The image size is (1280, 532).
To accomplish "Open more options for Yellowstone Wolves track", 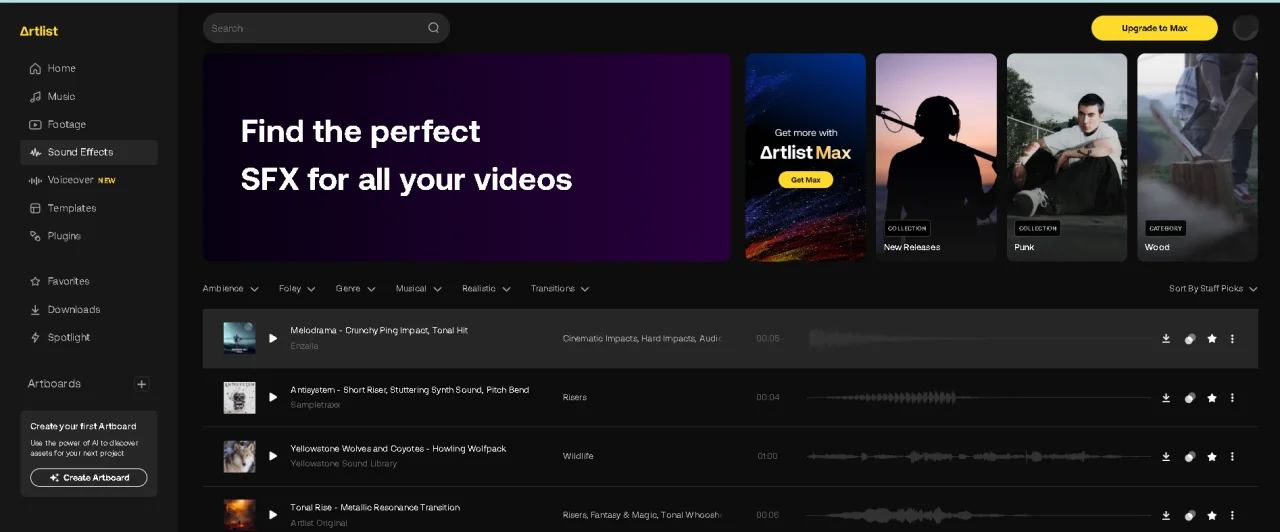I will pos(1232,457).
